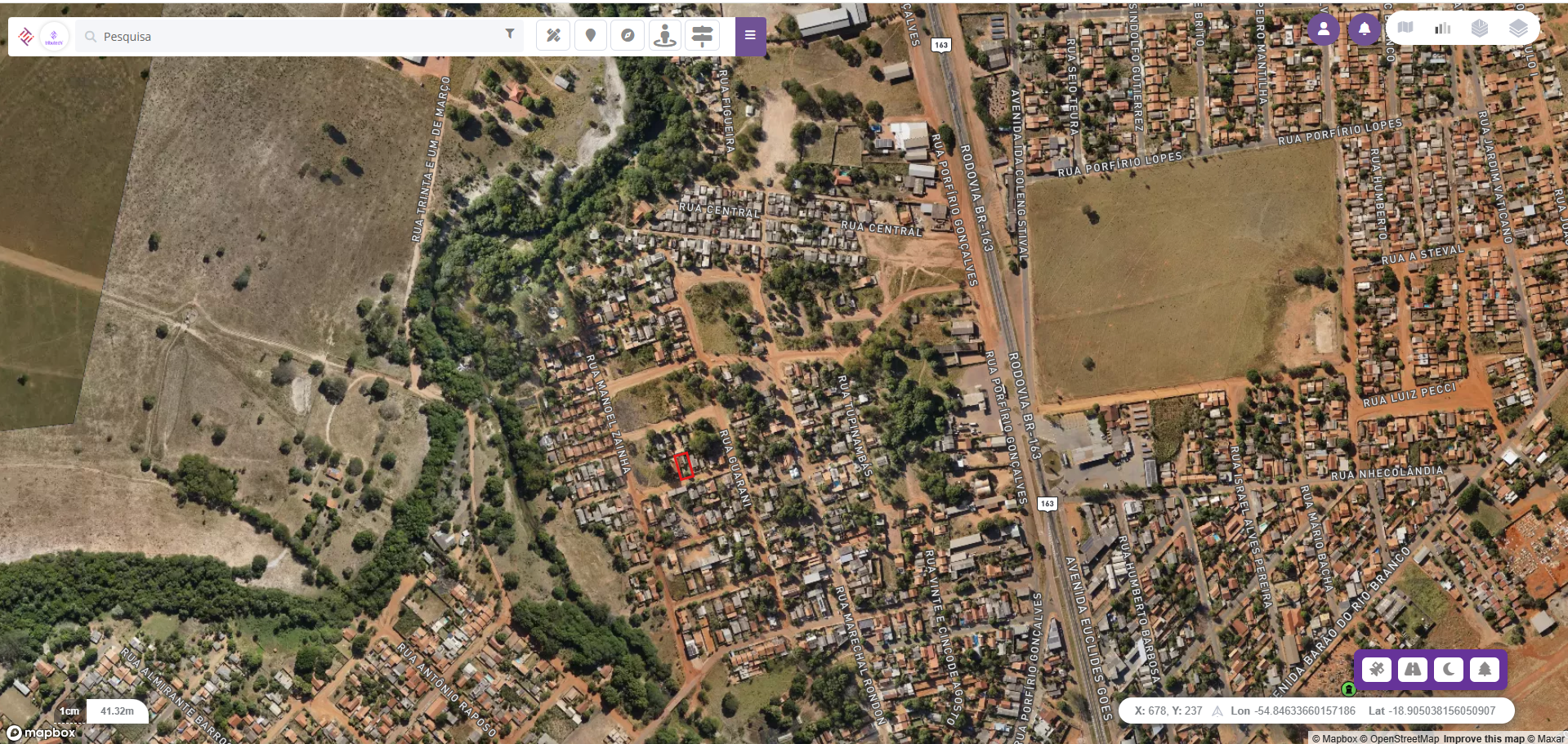Open the measurement tools (ruler and pencil) icon
This screenshot has width=1568, height=744.
[553, 35]
